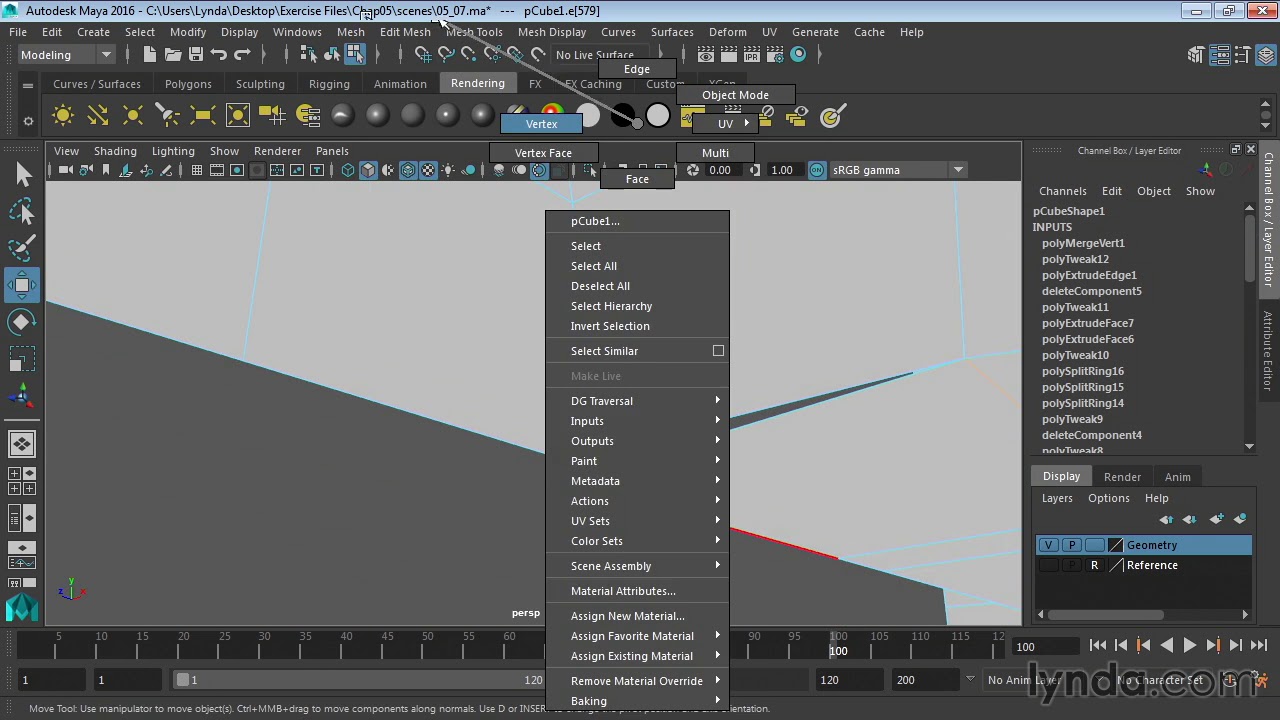Screen dimensions: 1280x720
Task: Expand the Scene Assembly submenu
Action: 638,566
